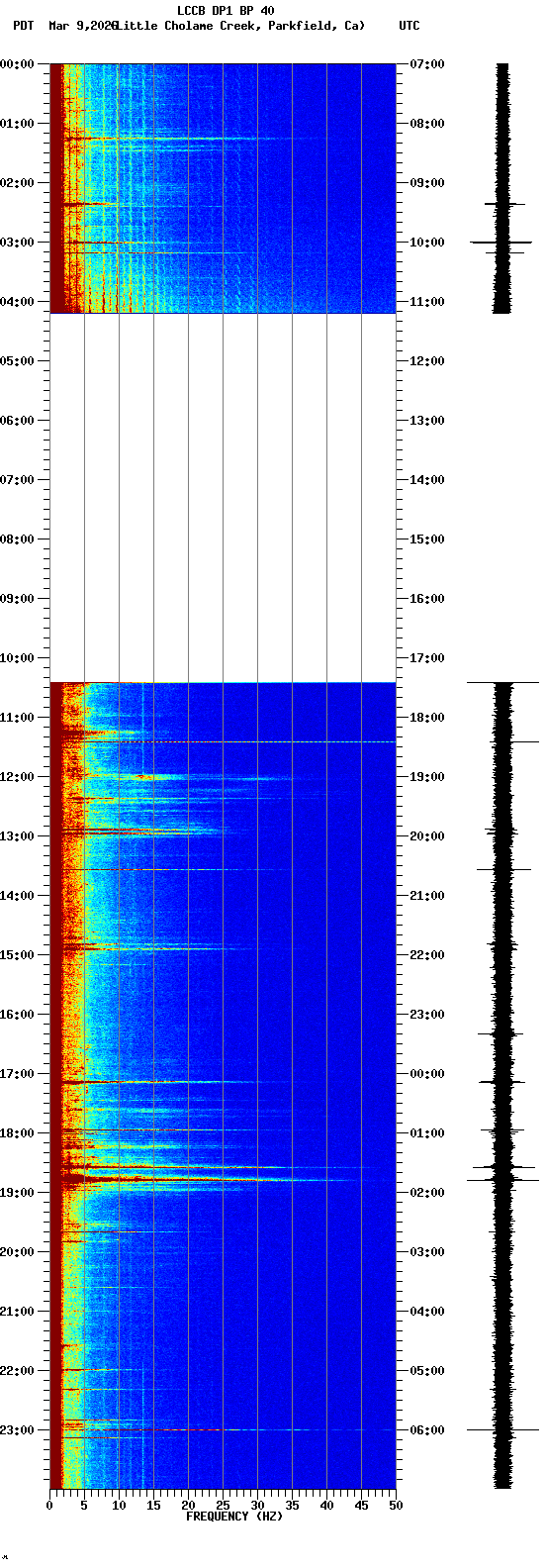Click the 17:00 label on the PDT axis
Viewport: 546px width, 1568px height.
pyautogui.click(x=16, y=1073)
